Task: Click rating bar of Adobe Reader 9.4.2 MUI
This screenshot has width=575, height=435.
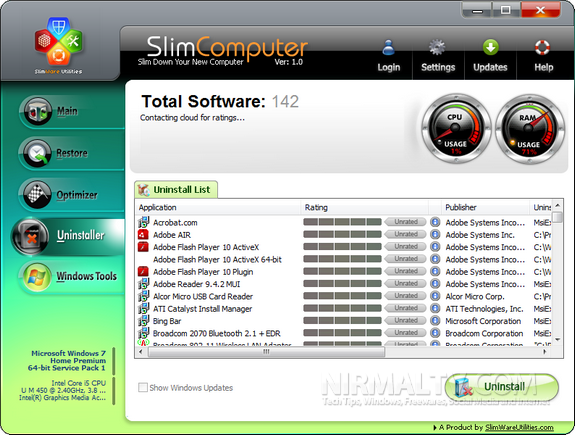Action: (342, 284)
